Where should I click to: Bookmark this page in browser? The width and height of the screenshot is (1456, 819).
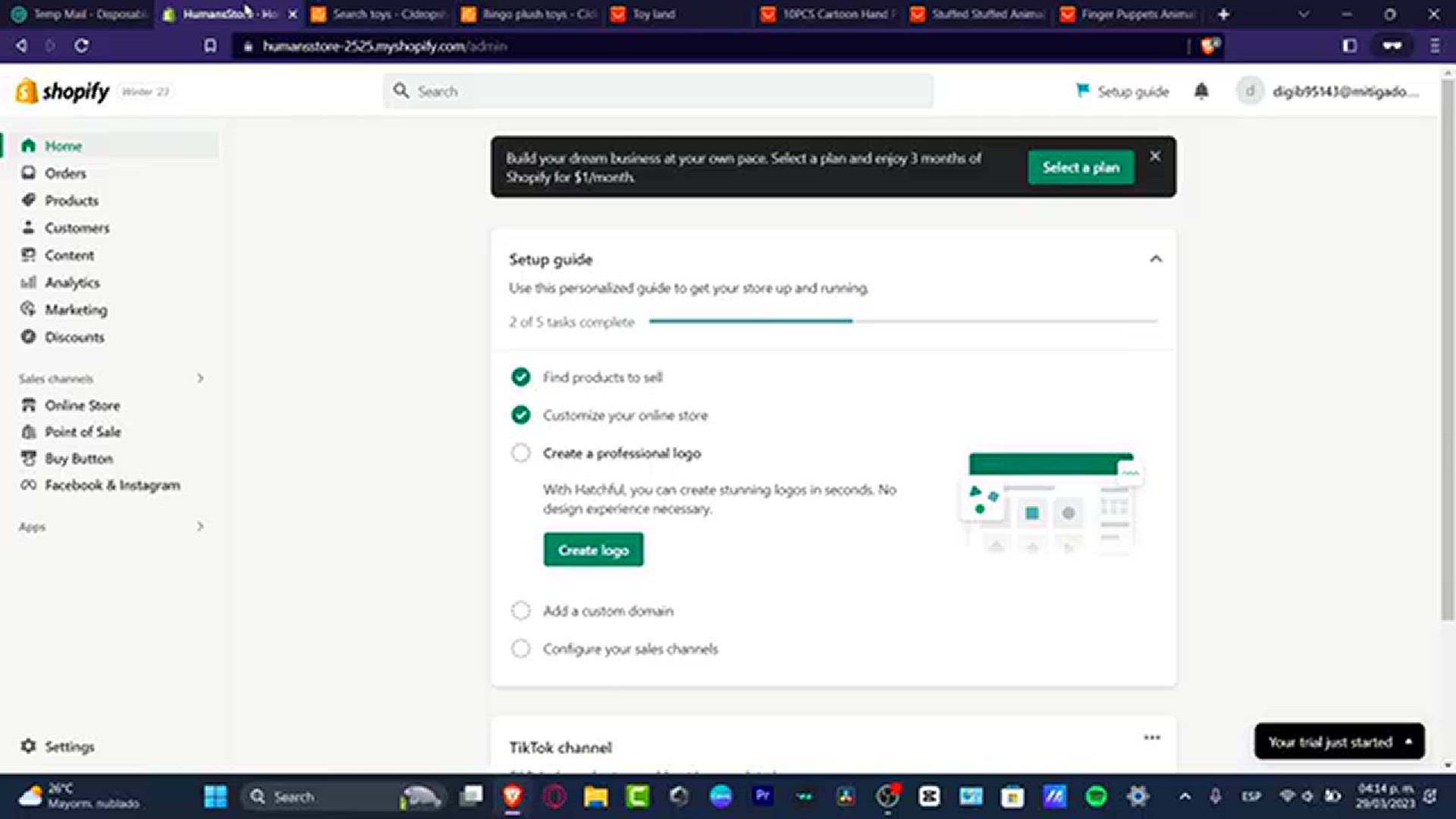point(210,45)
